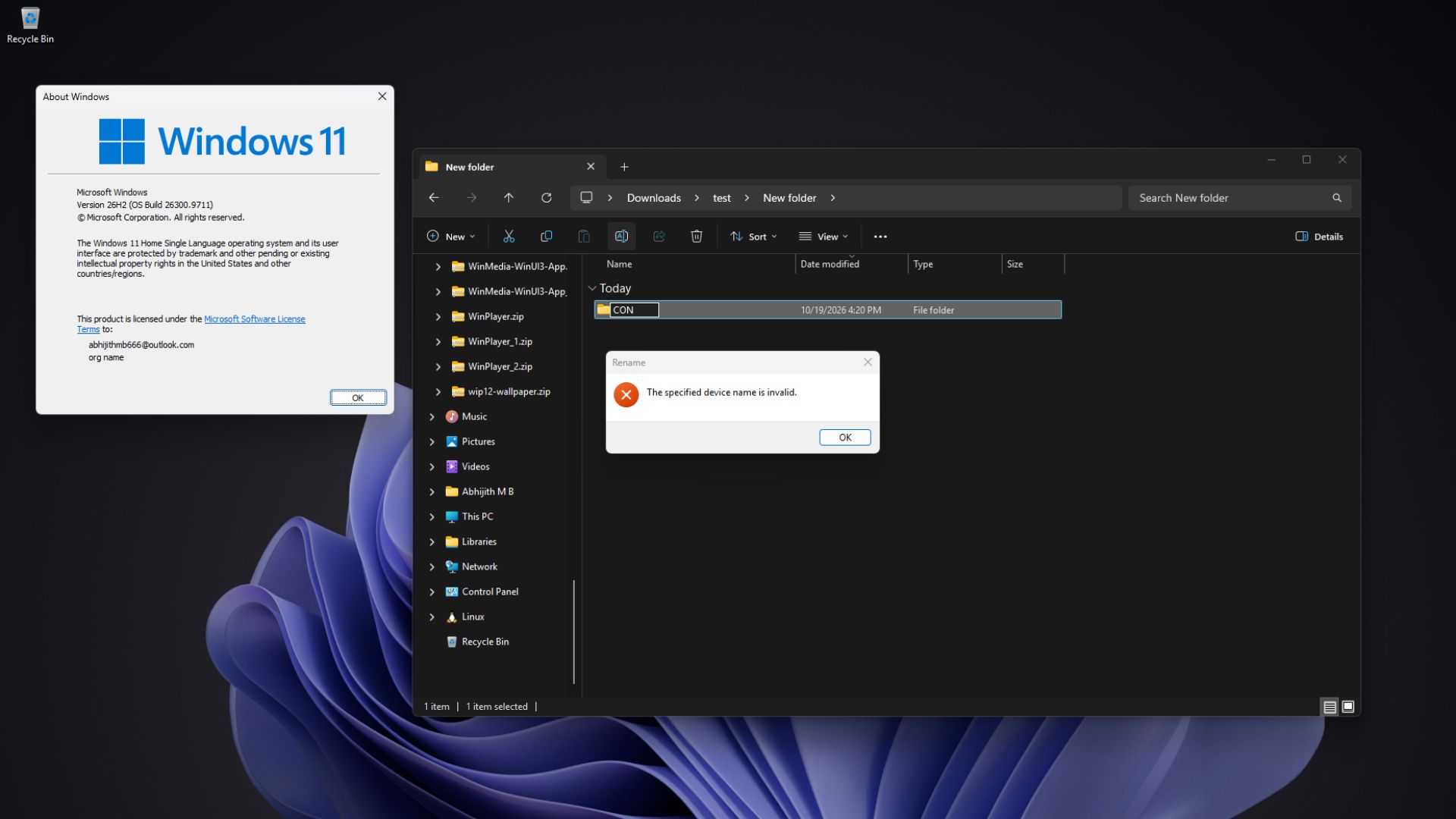Expand WinPlayer_1.zip in navigation pane

click(x=438, y=342)
